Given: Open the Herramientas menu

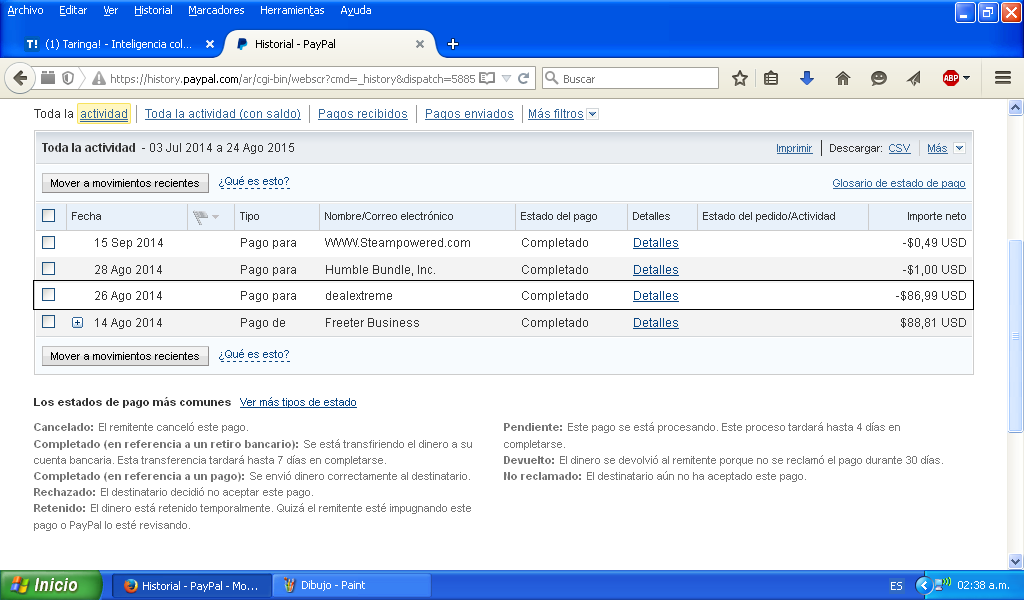Looking at the screenshot, I should [292, 10].
